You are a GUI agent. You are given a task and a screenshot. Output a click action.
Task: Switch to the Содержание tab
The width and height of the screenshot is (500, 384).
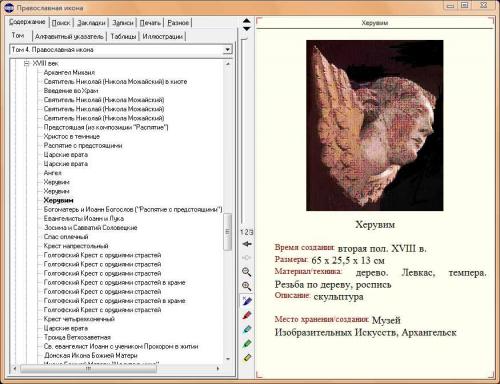[x=27, y=22]
